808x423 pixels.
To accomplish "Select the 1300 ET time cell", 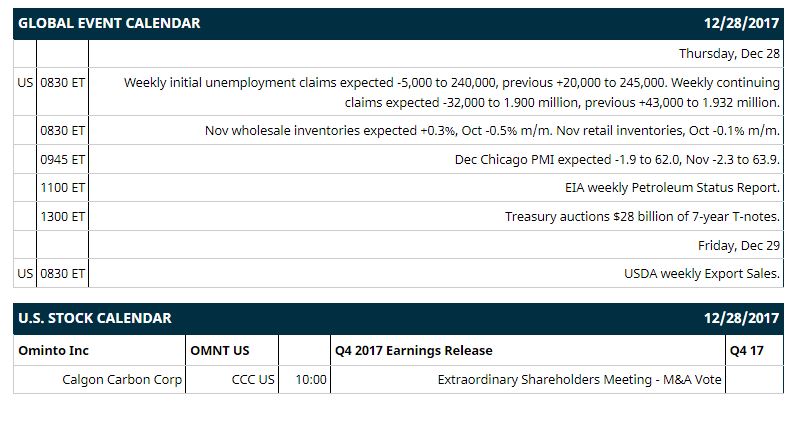I will tap(62, 216).
